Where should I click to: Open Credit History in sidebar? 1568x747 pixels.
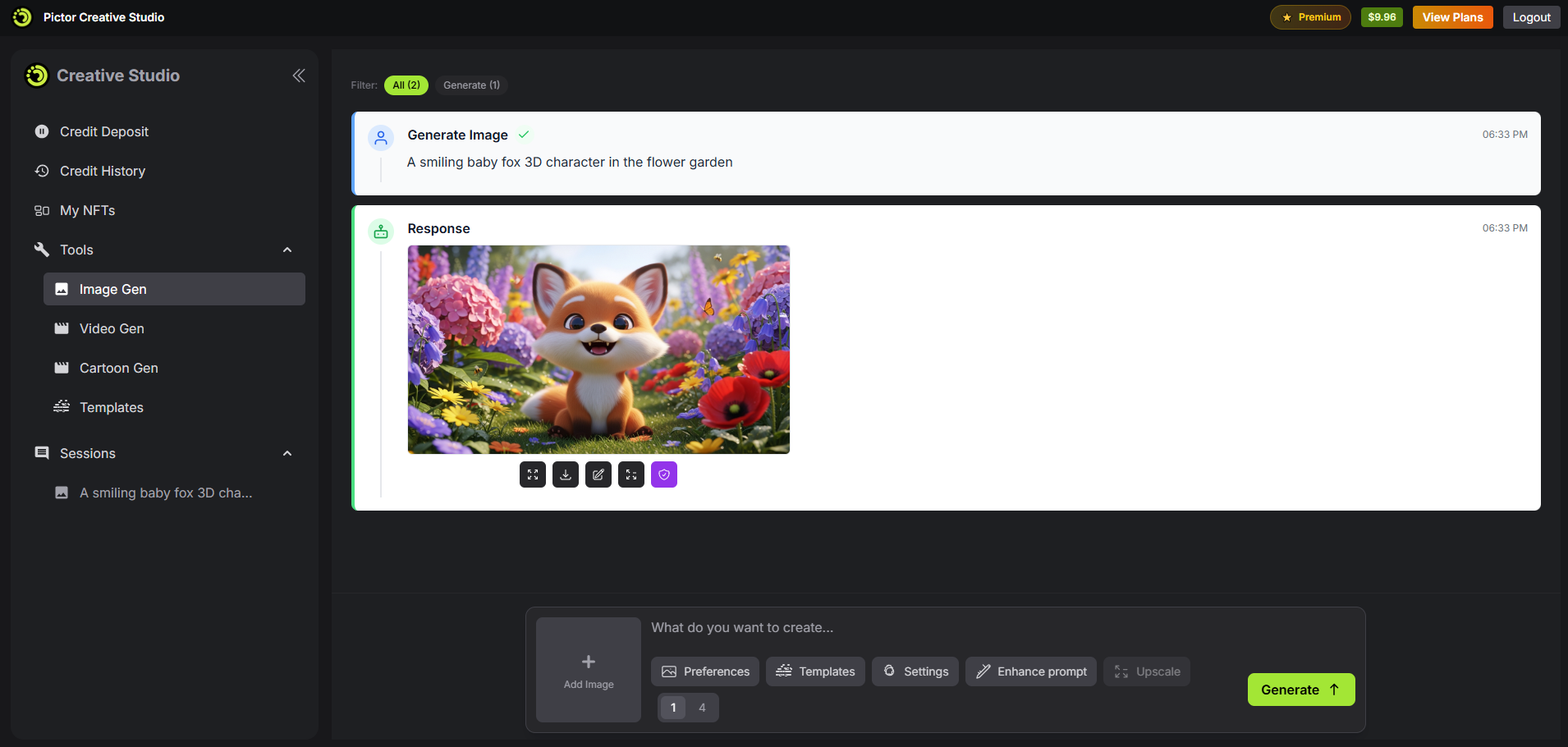(x=103, y=171)
